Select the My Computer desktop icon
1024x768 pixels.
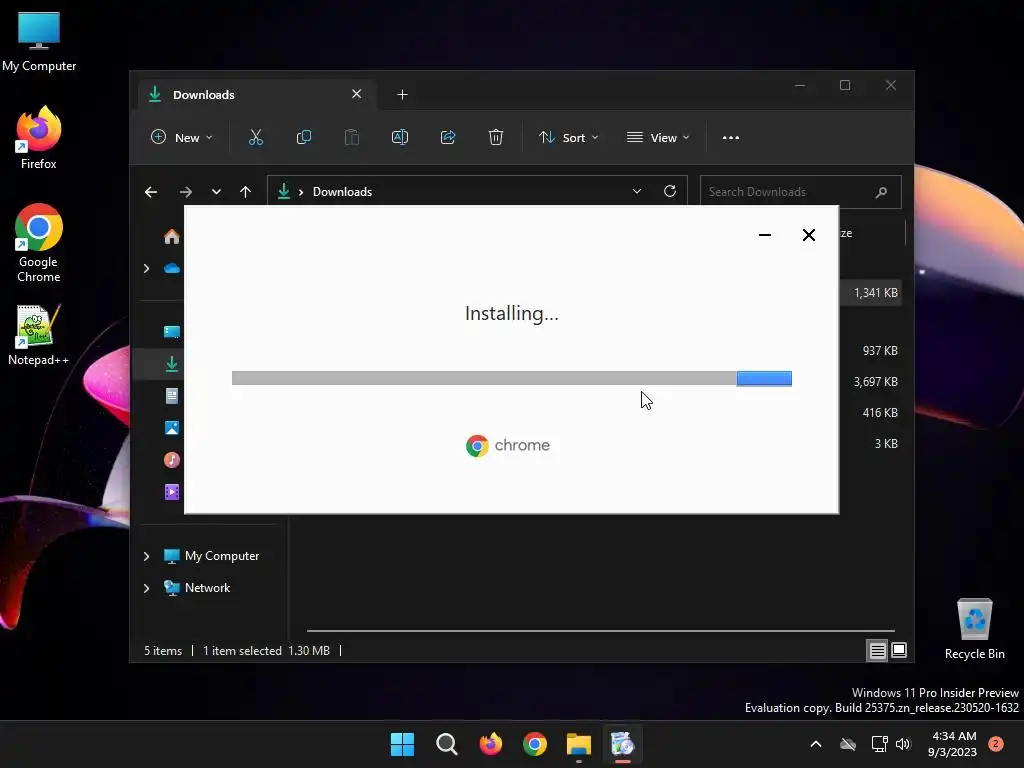pos(39,42)
